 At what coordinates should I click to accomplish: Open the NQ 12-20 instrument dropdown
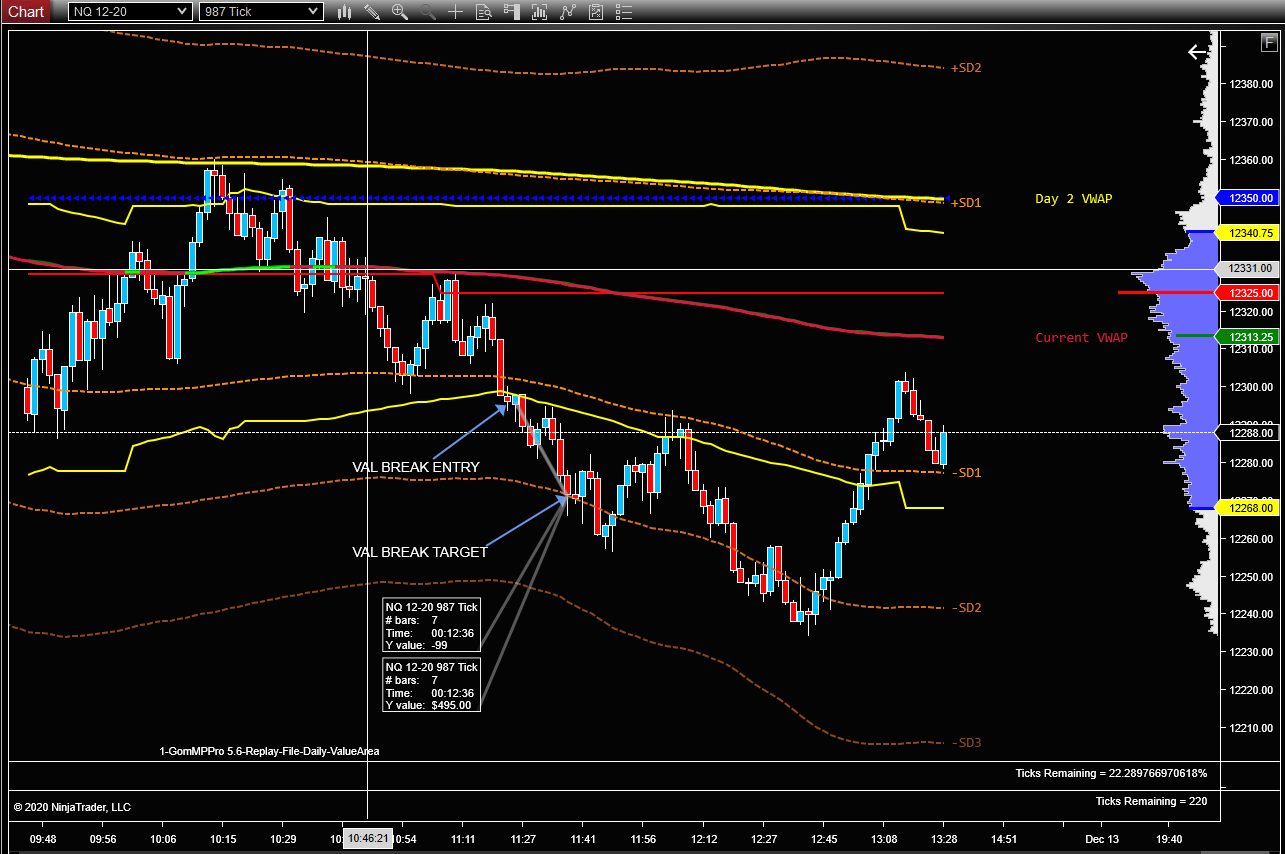point(130,11)
